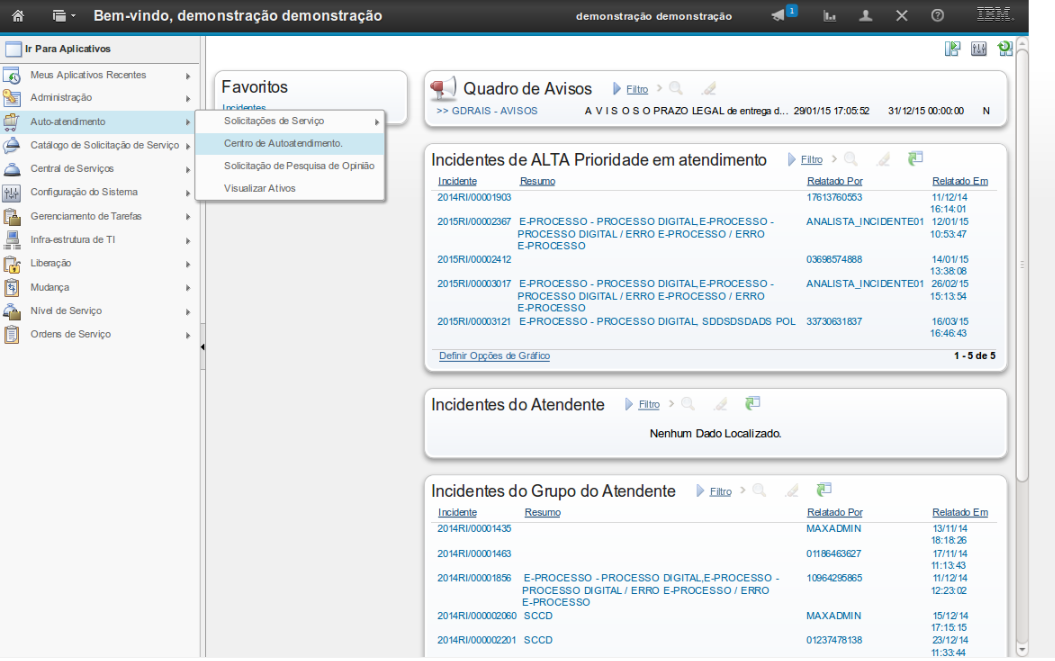Select Centro de Autoatendimento menu item

[283, 144]
